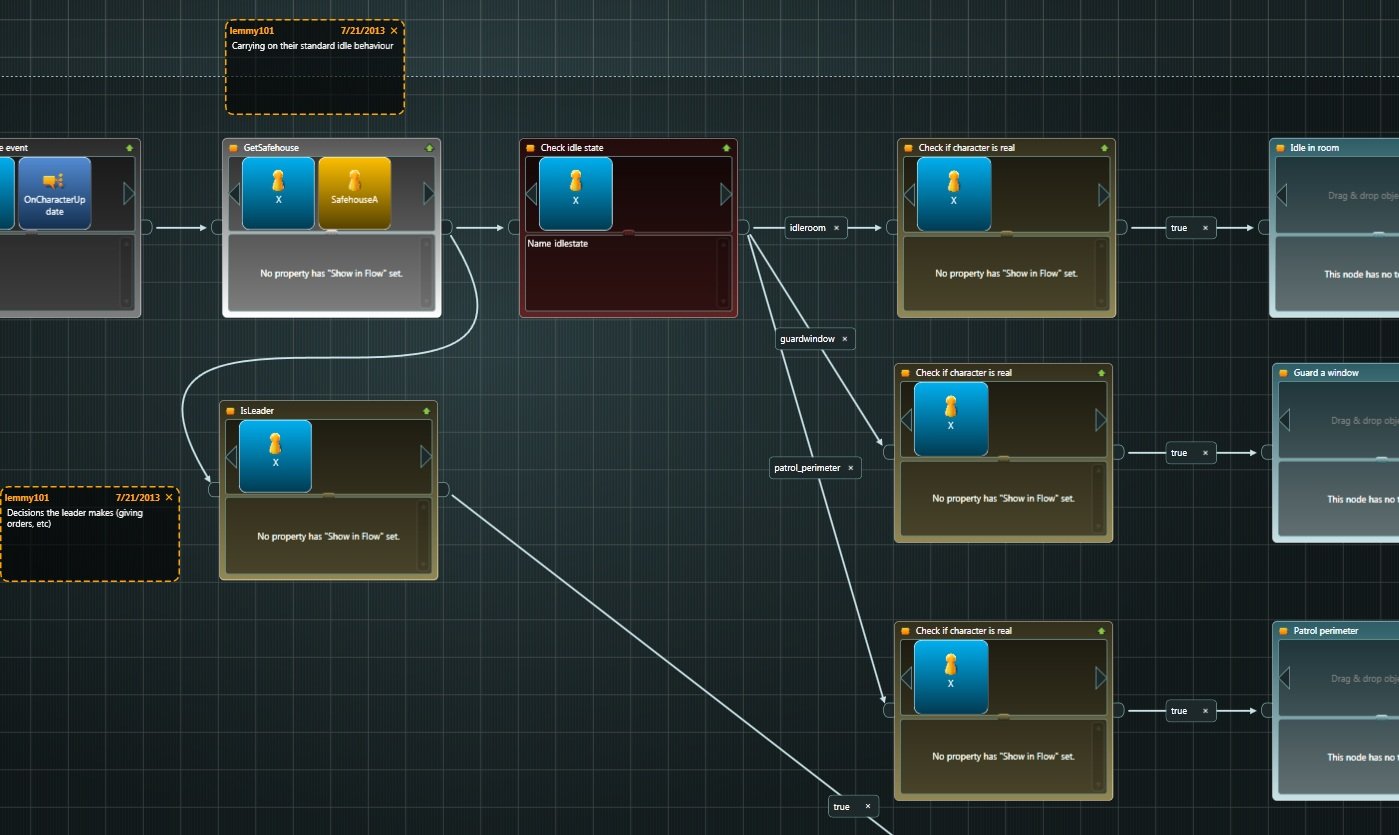Select X entity in node receiving guardwindow link
This screenshot has width=1399, height=835.
[951, 419]
